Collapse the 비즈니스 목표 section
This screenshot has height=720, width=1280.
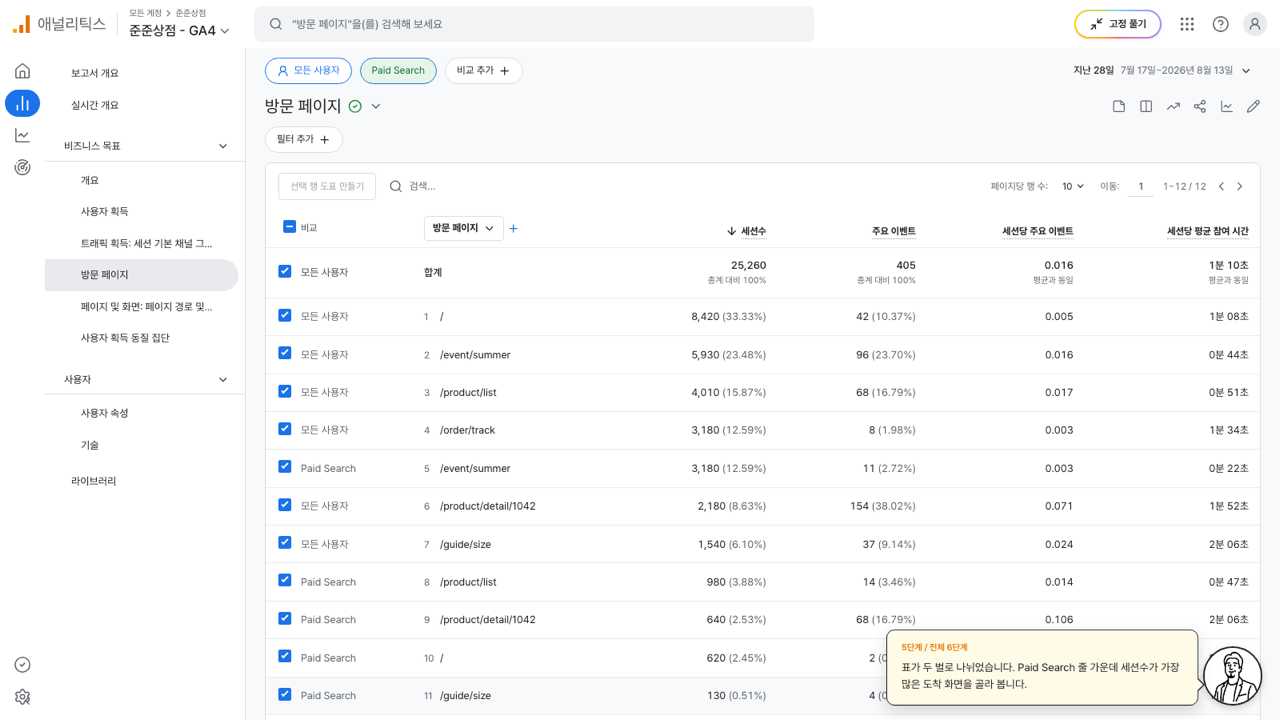click(223, 146)
